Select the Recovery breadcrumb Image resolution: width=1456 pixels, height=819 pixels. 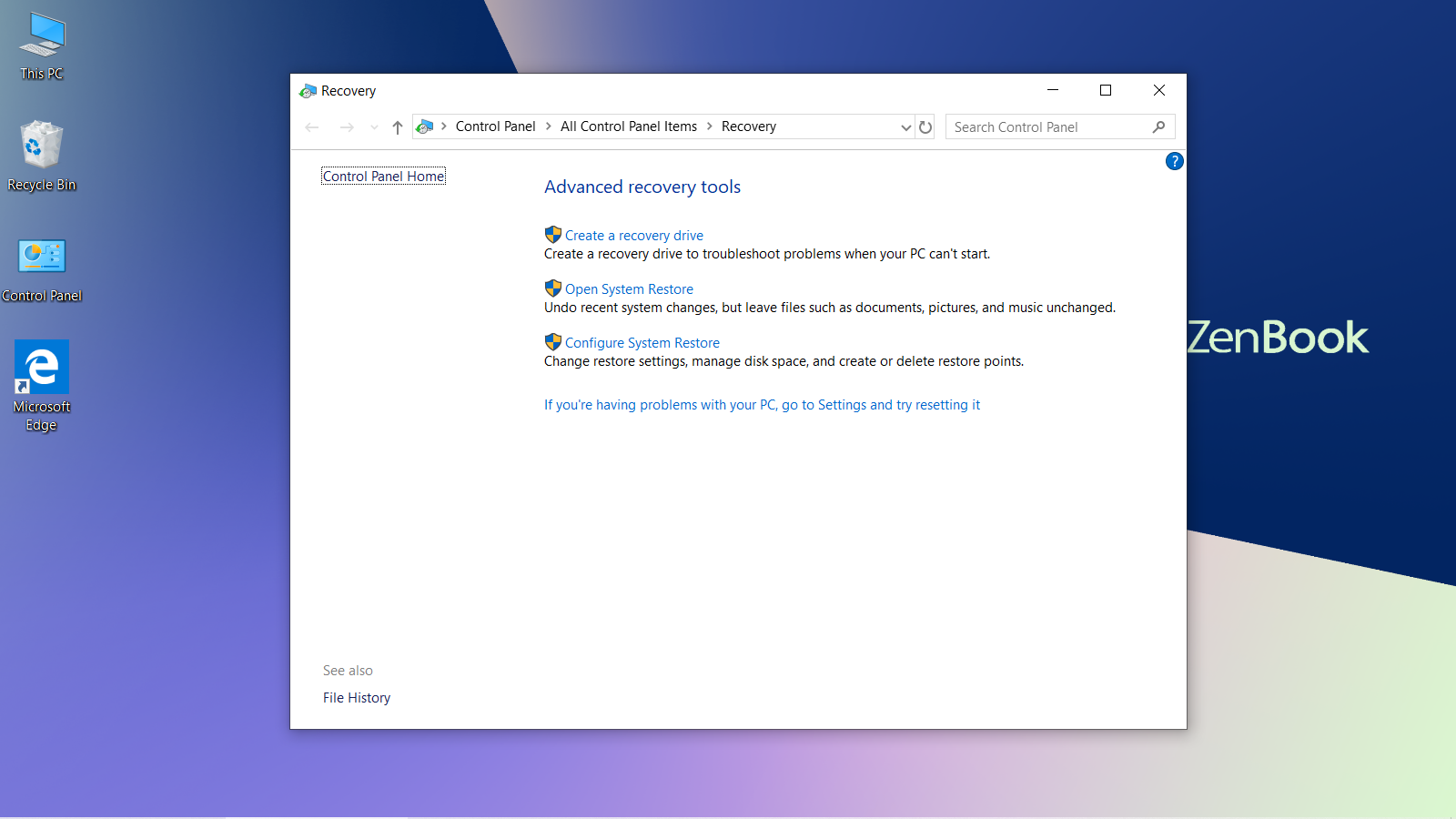coord(749,126)
